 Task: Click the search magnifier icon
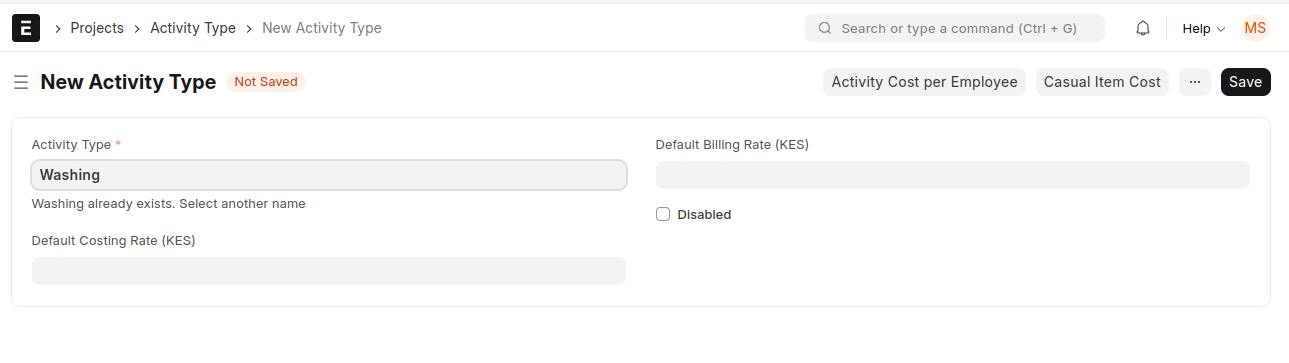point(825,28)
